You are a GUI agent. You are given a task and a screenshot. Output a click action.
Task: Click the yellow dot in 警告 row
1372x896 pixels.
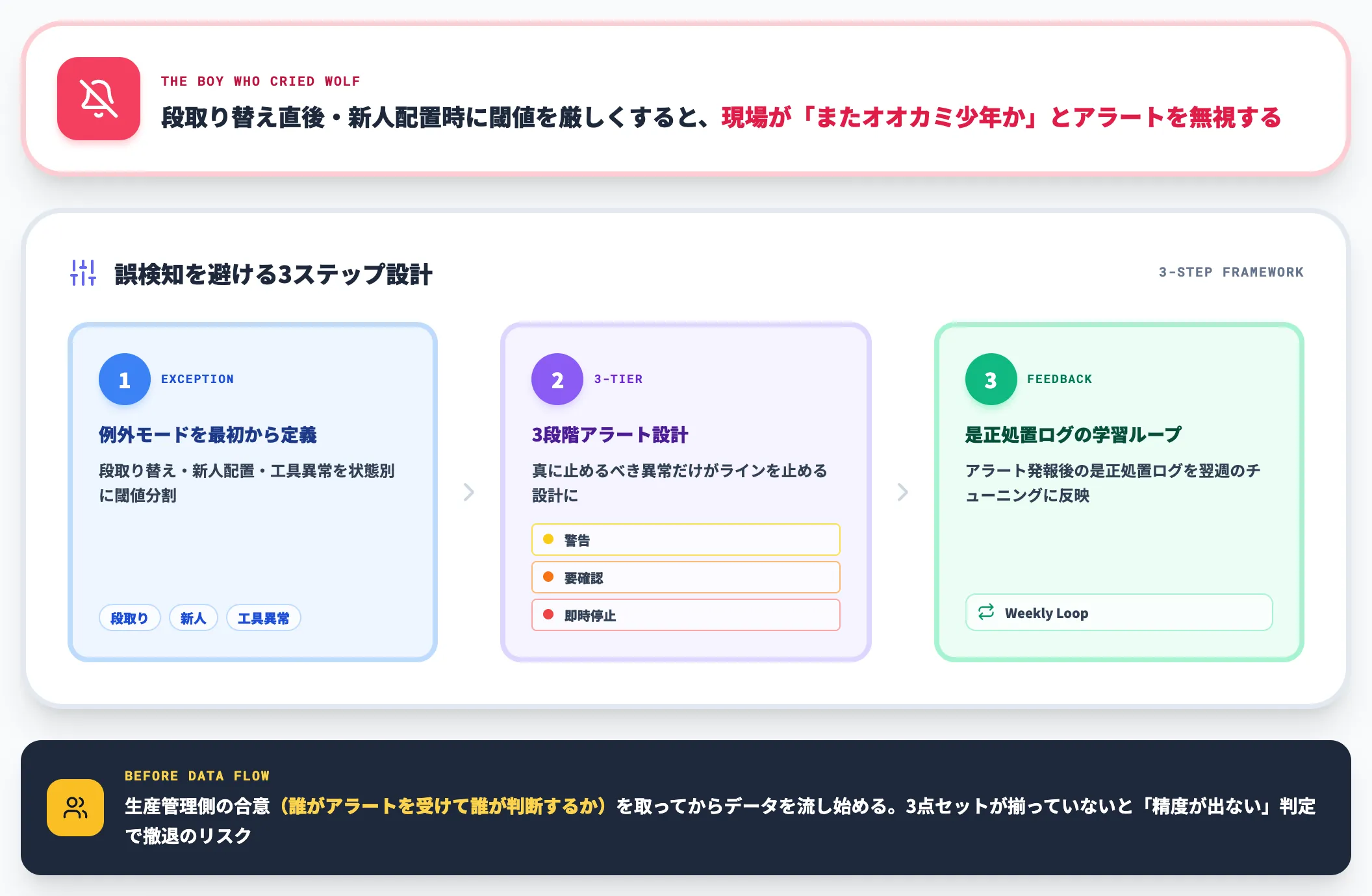[548, 539]
